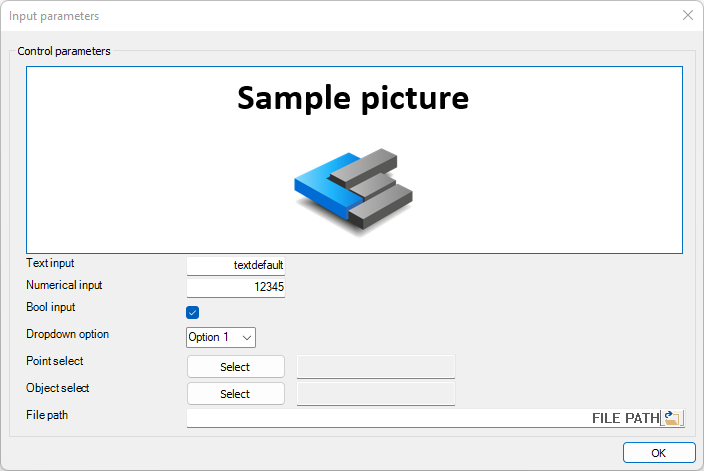This screenshot has height=471, width=704.
Task: Open the Dropdown option combo box
Action: tap(221, 337)
